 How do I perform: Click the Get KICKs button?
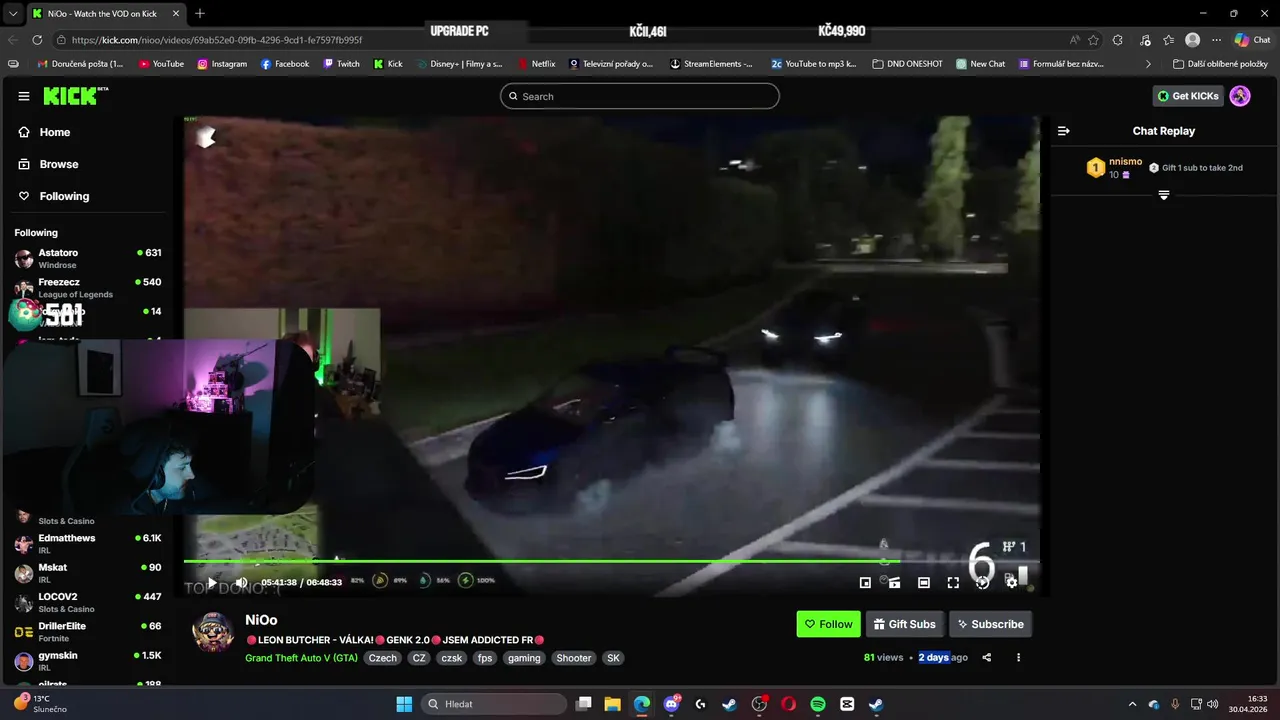tap(1188, 96)
